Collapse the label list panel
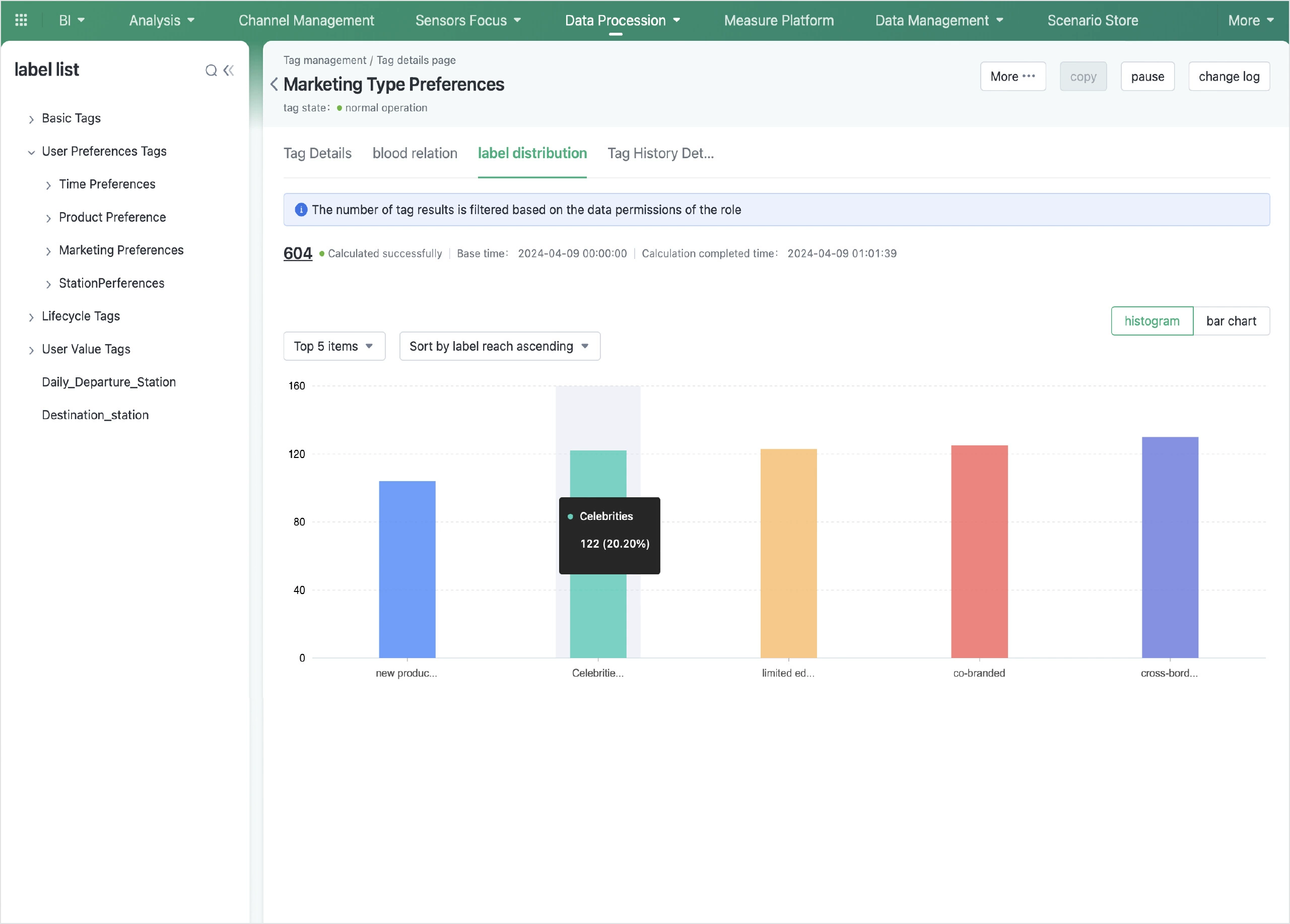The height and width of the screenshot is (924, 1290). (x=229, y=71)
